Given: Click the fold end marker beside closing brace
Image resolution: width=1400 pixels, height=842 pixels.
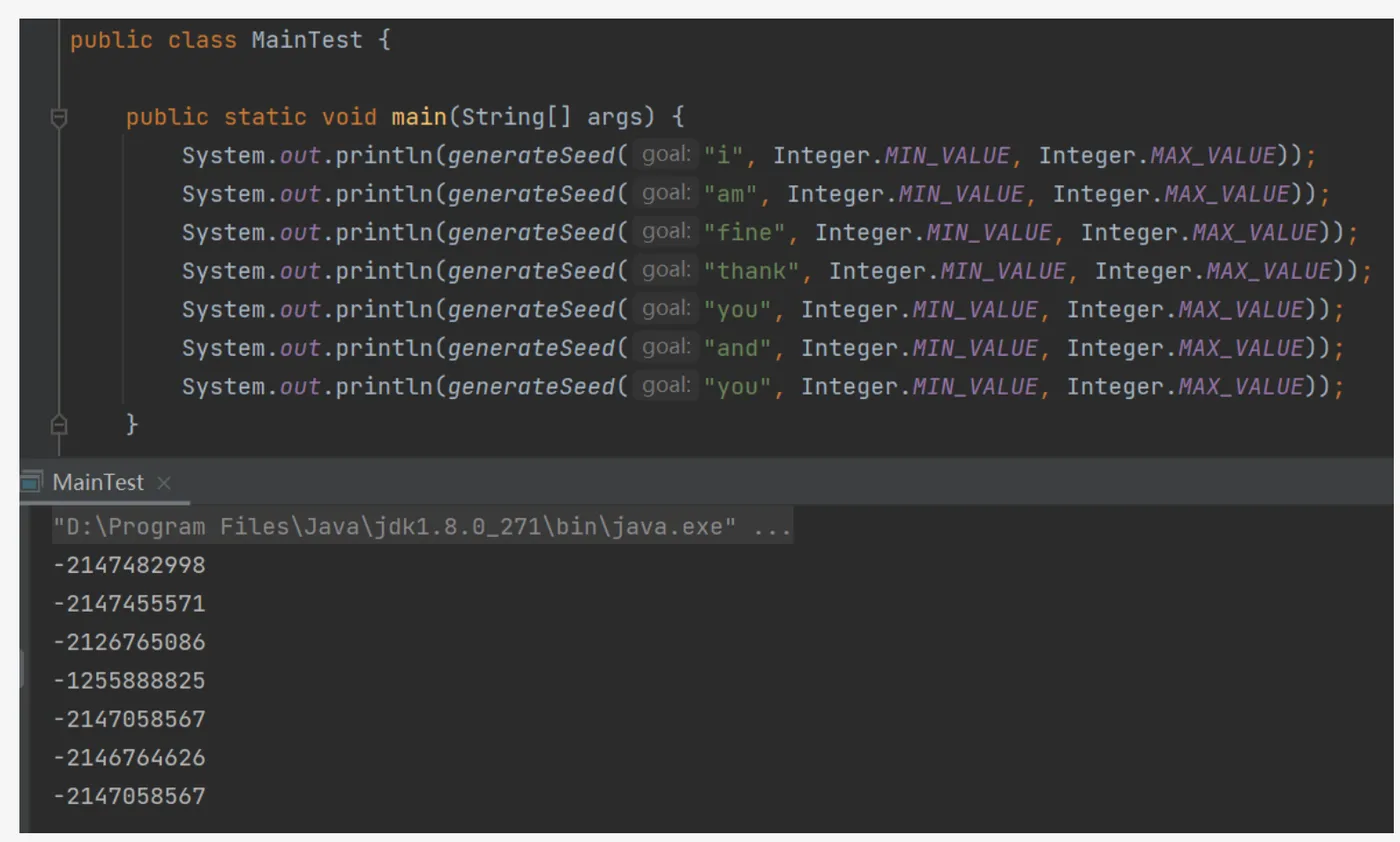Looking at the screenshot, I should coord(59,424).
